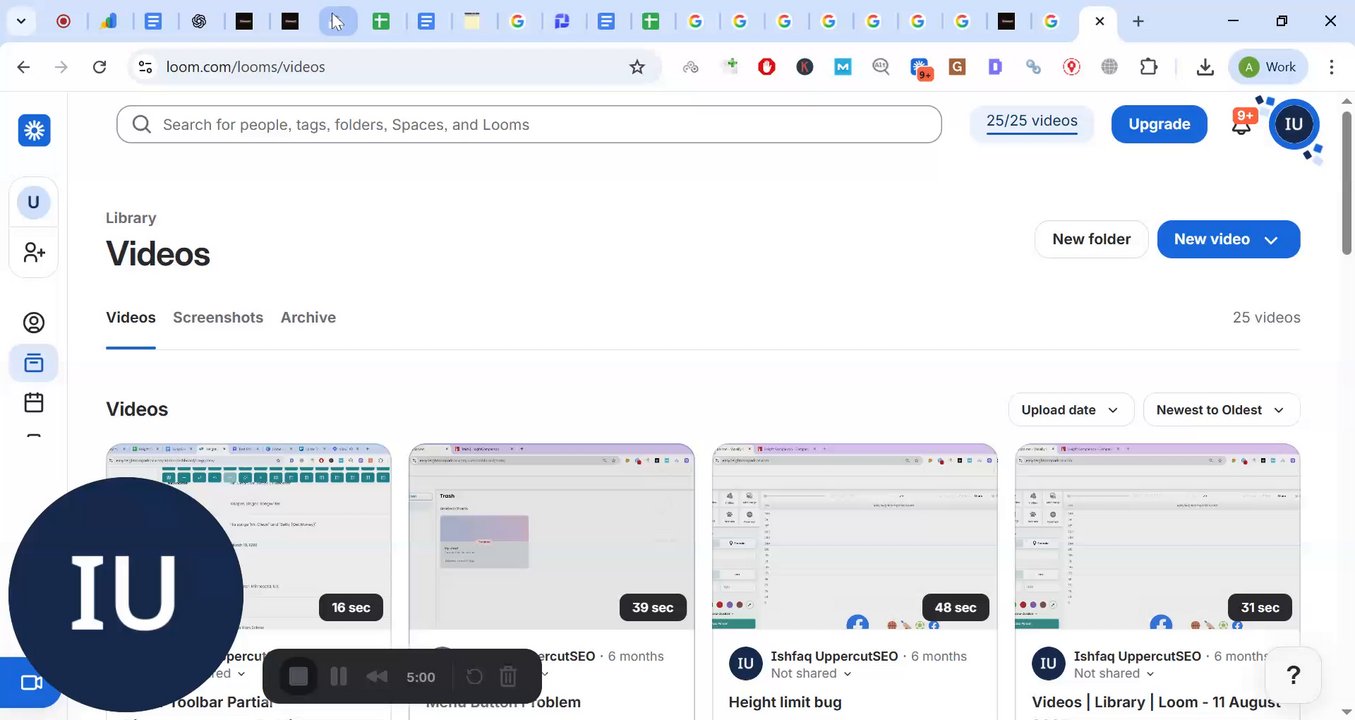The width and height of the screenshot is (1355, 720).
Task: Open the calendar icon in left sidebar
Action: [34, 403]
